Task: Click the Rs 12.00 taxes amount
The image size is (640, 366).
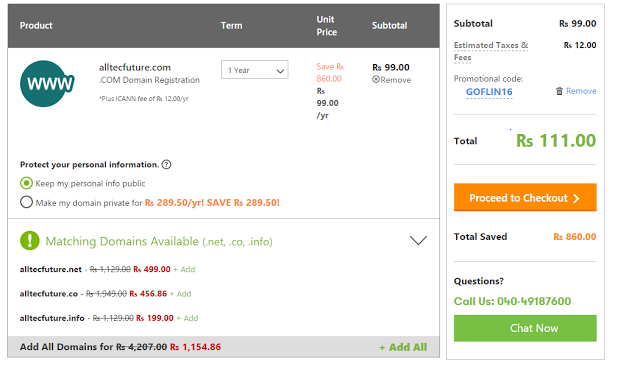Action: 580,45
